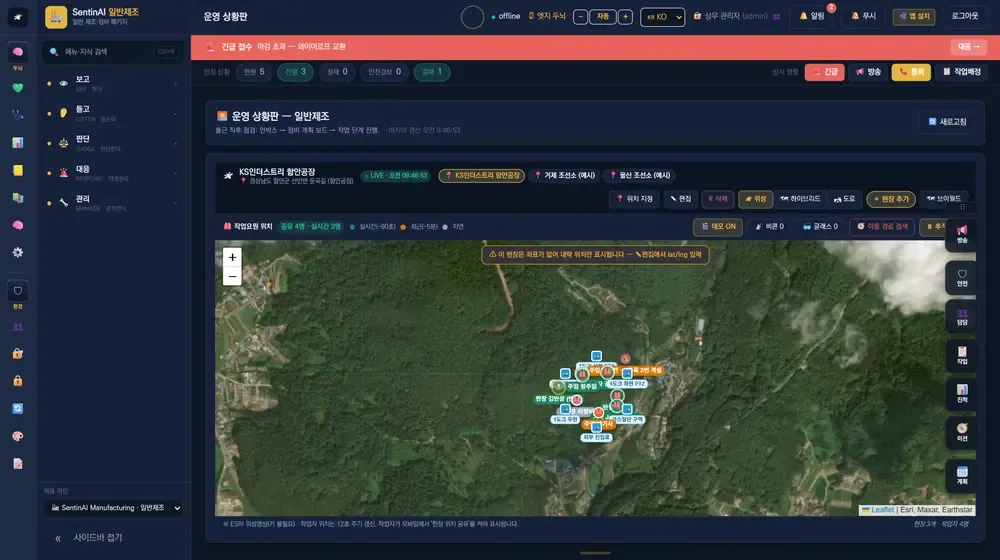Toggle the 푸시 notifications button
Screen dimensions: 1000x560
(864, 17)
